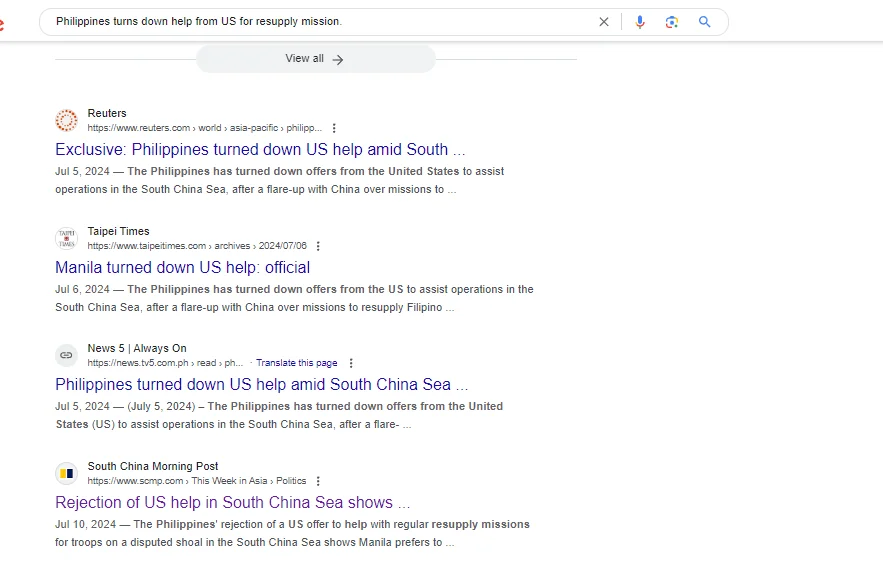Open the three-dot menu for Reuters result
Viewport: 883px width, 576px height.
334,128
